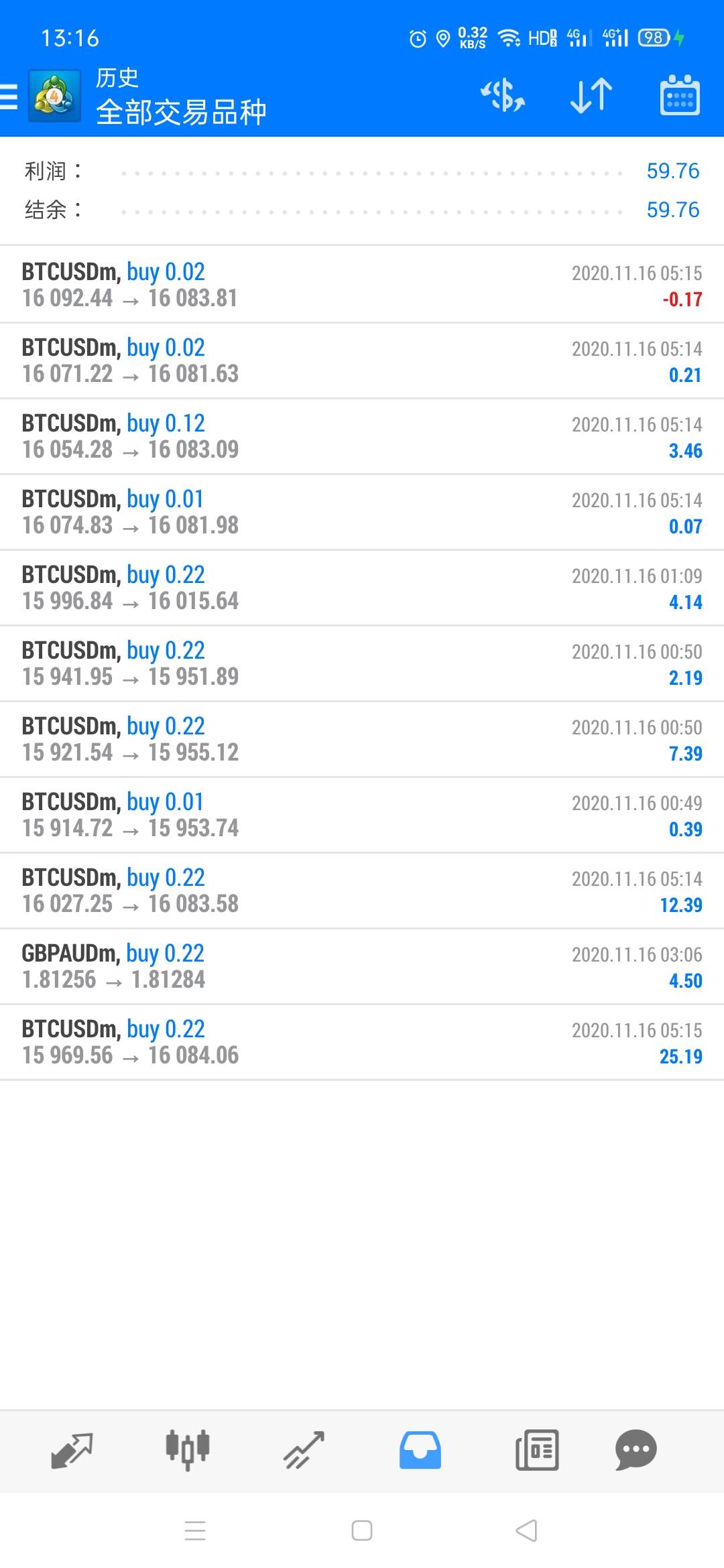Select the trade with -0.17 loss

click(362, 285)
